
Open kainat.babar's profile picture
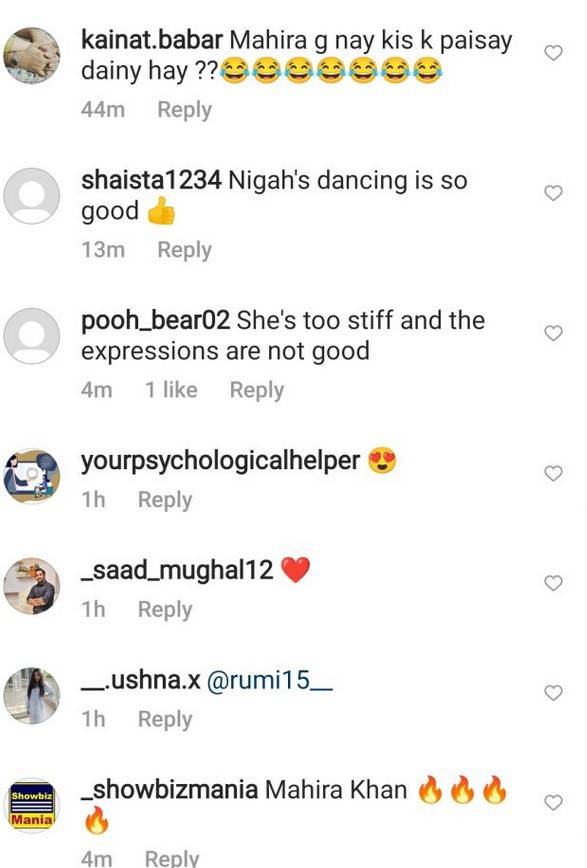pos(32,56)
